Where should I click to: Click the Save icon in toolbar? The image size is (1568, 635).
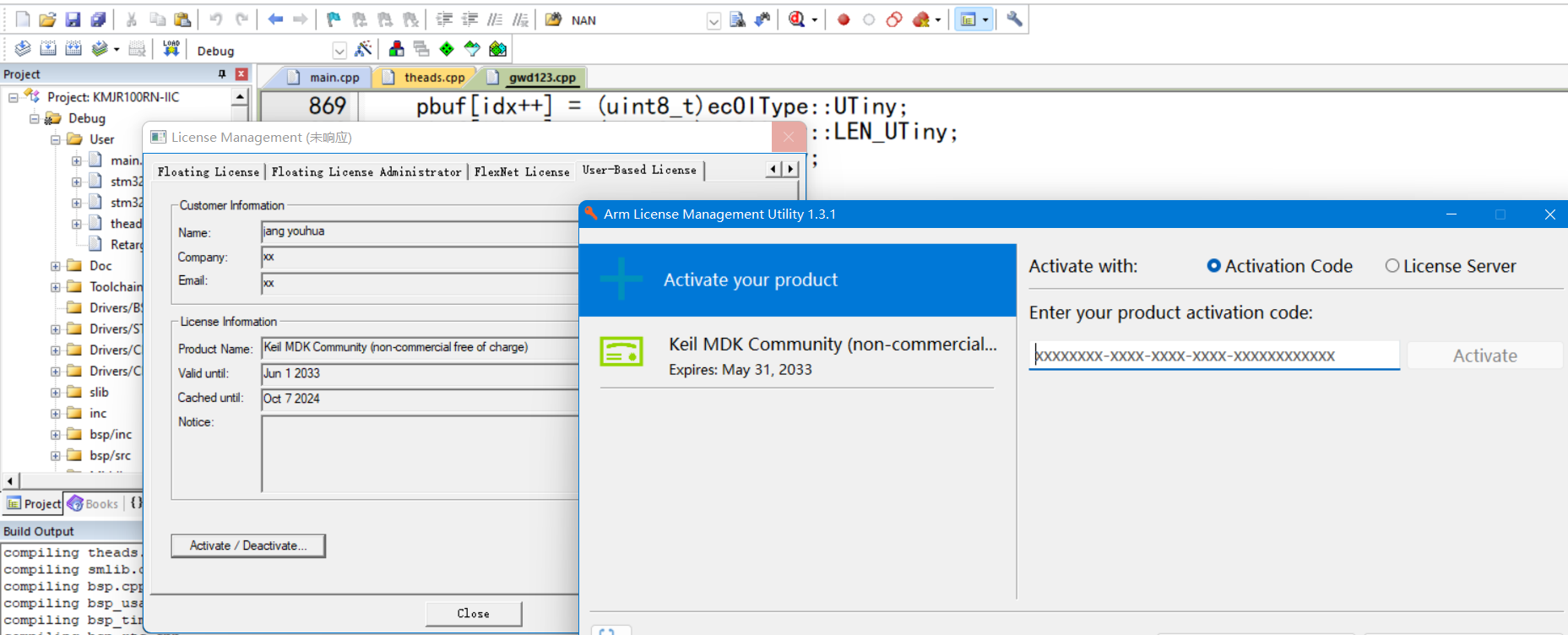[x=73, y=19]
